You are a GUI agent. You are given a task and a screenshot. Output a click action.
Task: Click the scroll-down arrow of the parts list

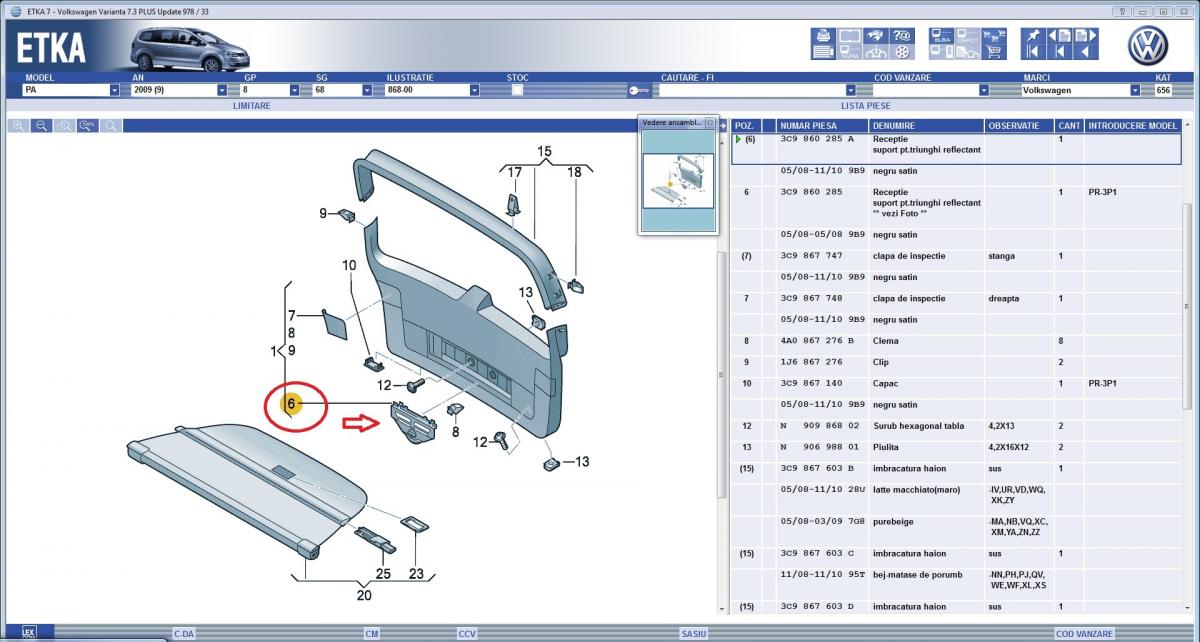pyautogui.click(x=1188, y=606)
